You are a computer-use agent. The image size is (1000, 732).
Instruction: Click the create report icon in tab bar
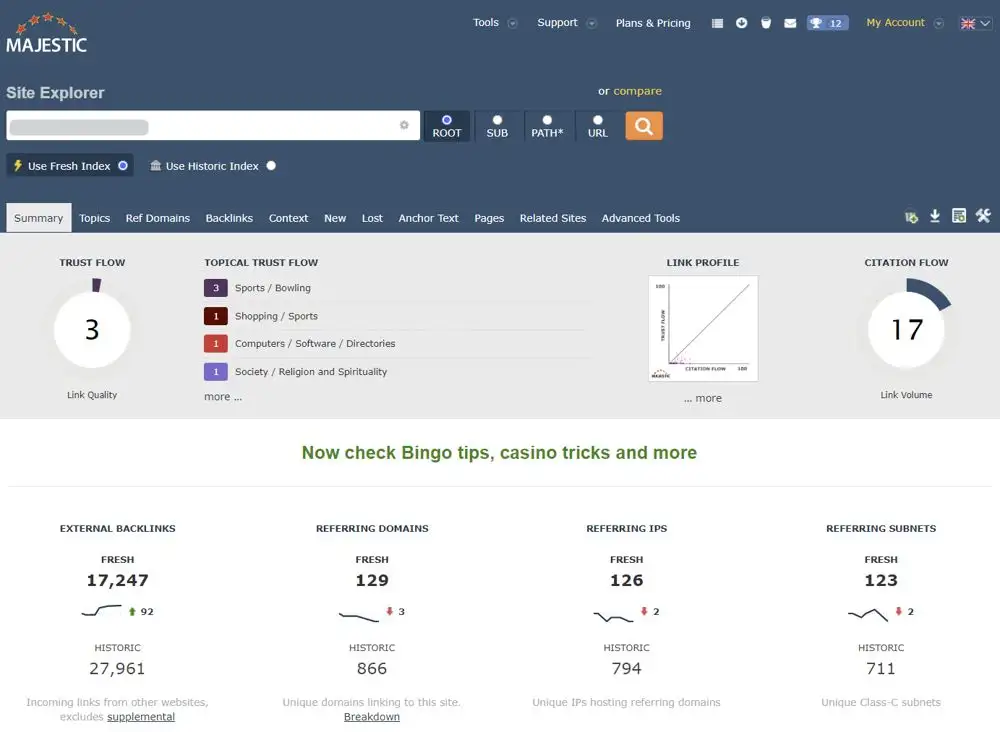[959, 216]
